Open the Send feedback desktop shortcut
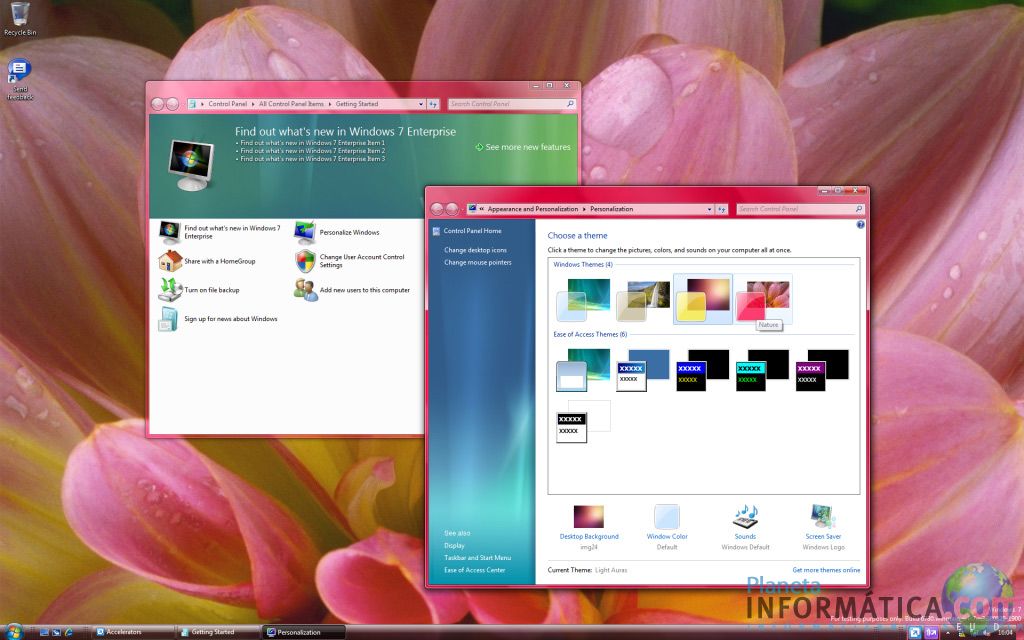 [x=20, y=80]
